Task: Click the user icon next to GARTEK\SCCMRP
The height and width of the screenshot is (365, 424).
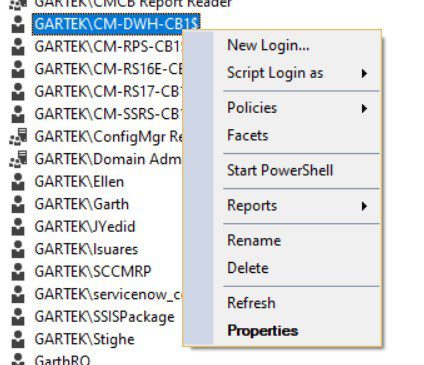Action: [18, 271]
